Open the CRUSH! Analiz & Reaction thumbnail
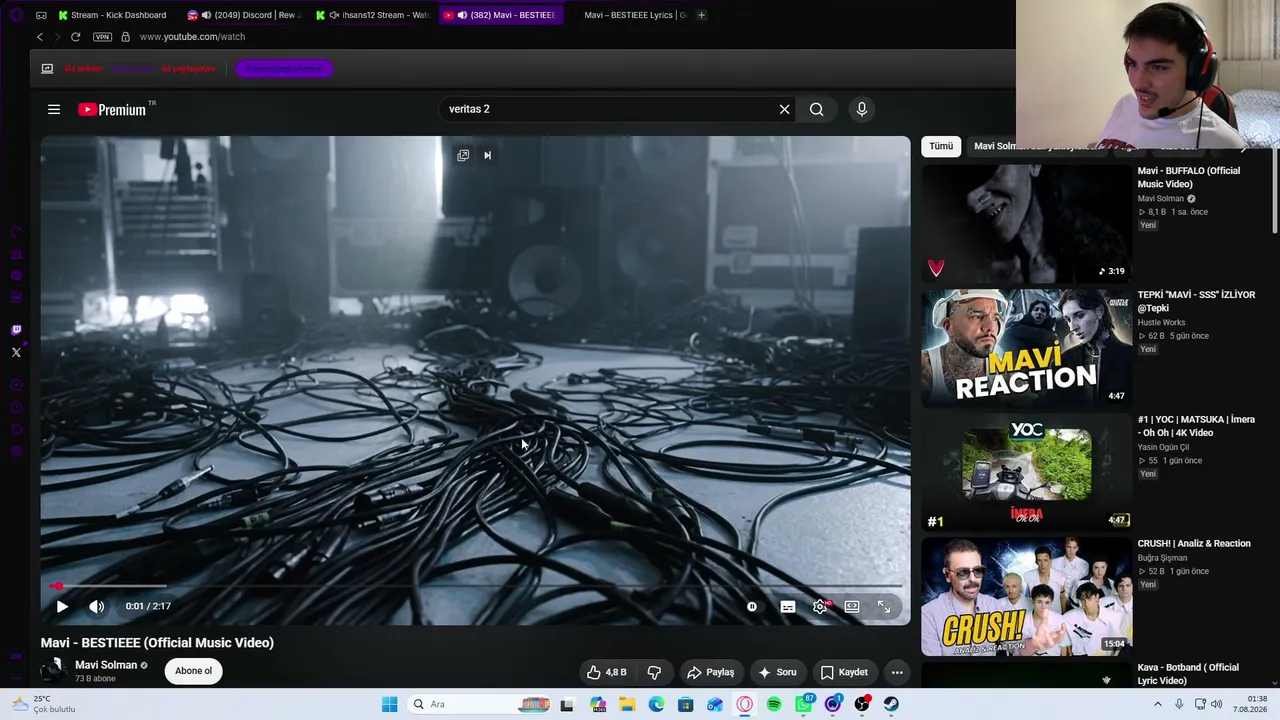1280x720 pixels. pyautogui.click(x=1026, y=597)
